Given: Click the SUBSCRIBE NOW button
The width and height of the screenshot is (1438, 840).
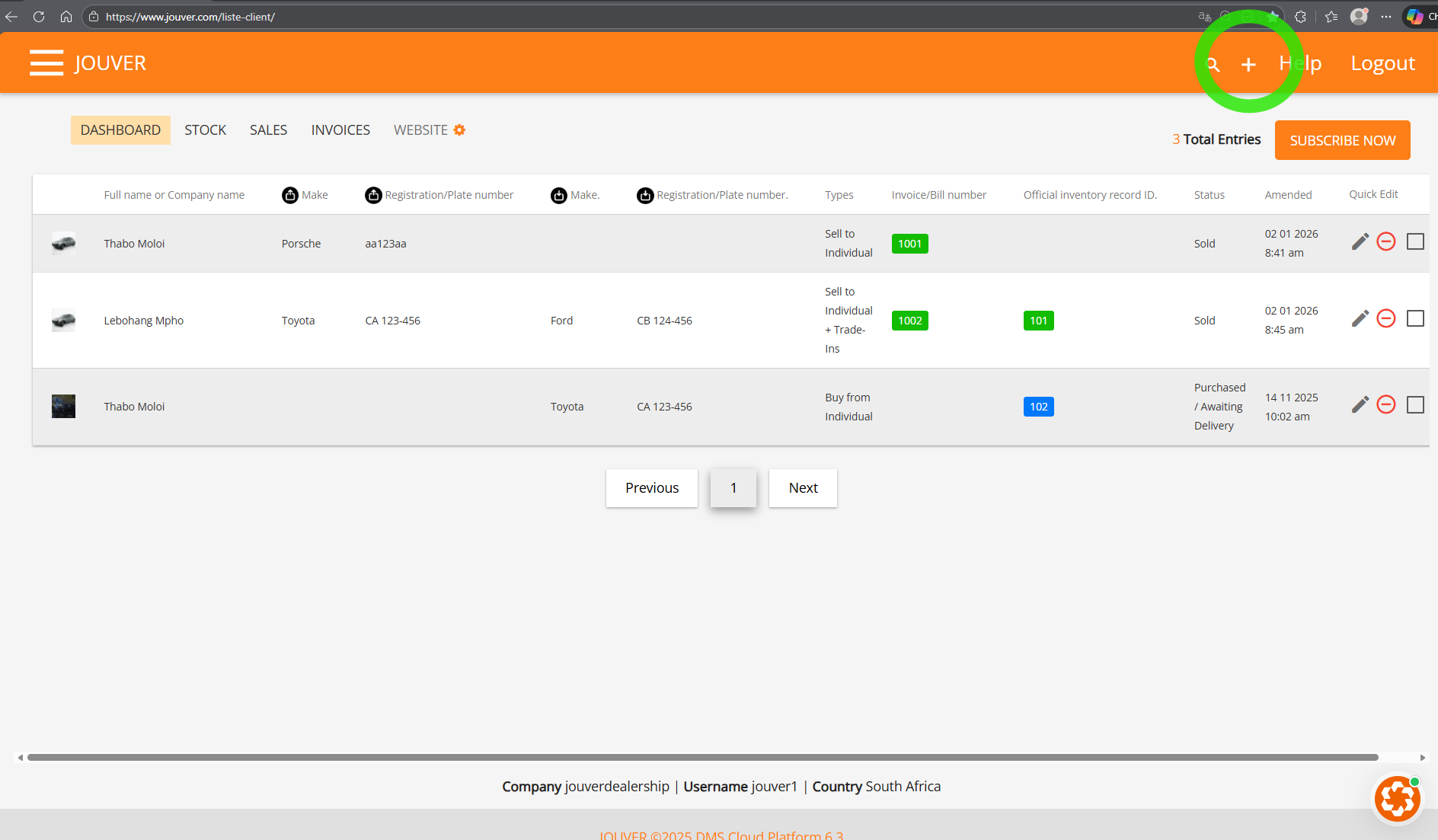Looking at the screenshot, I should pos(1343,140).
